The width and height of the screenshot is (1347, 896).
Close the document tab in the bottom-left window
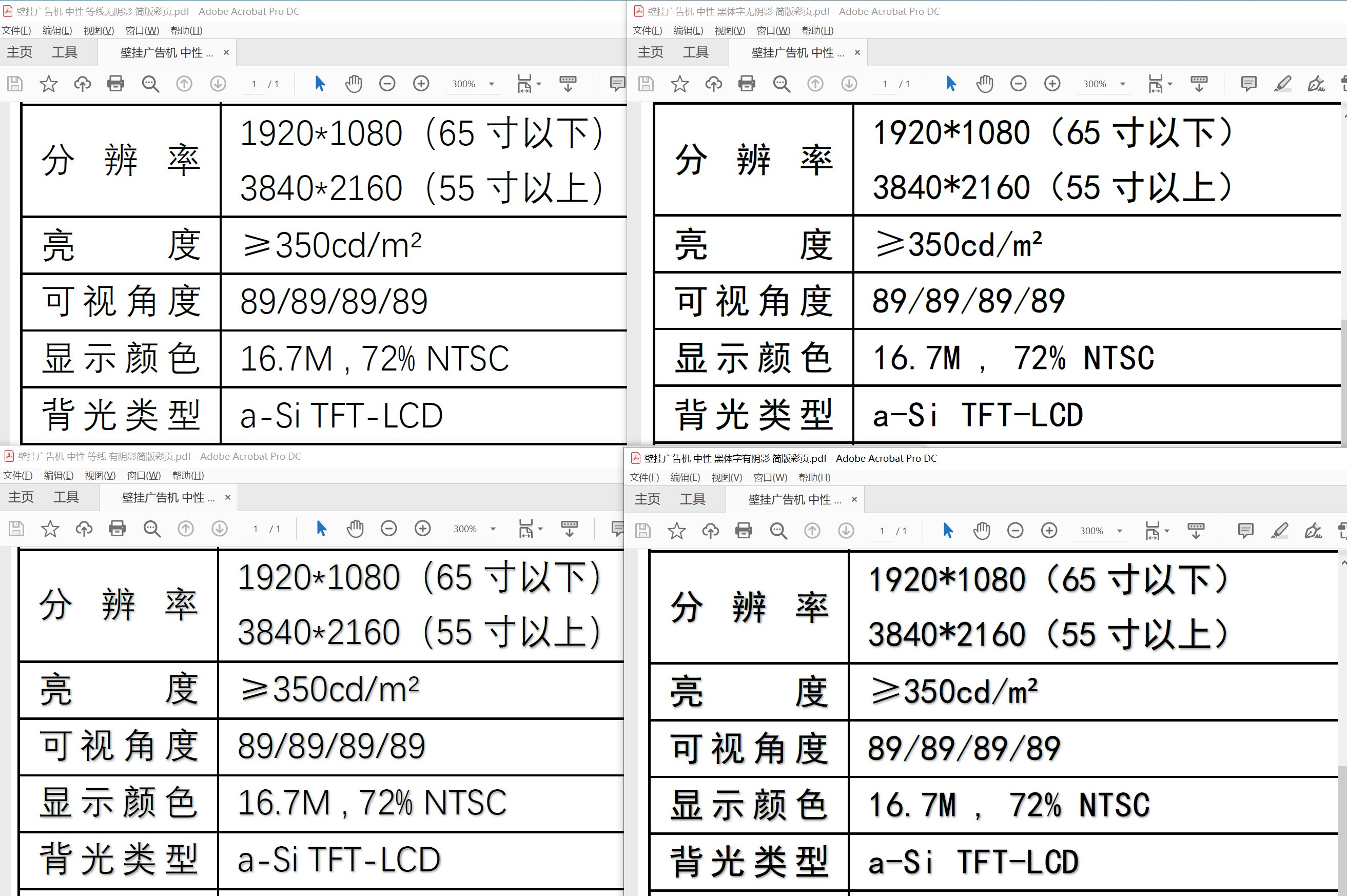(228, 498)
